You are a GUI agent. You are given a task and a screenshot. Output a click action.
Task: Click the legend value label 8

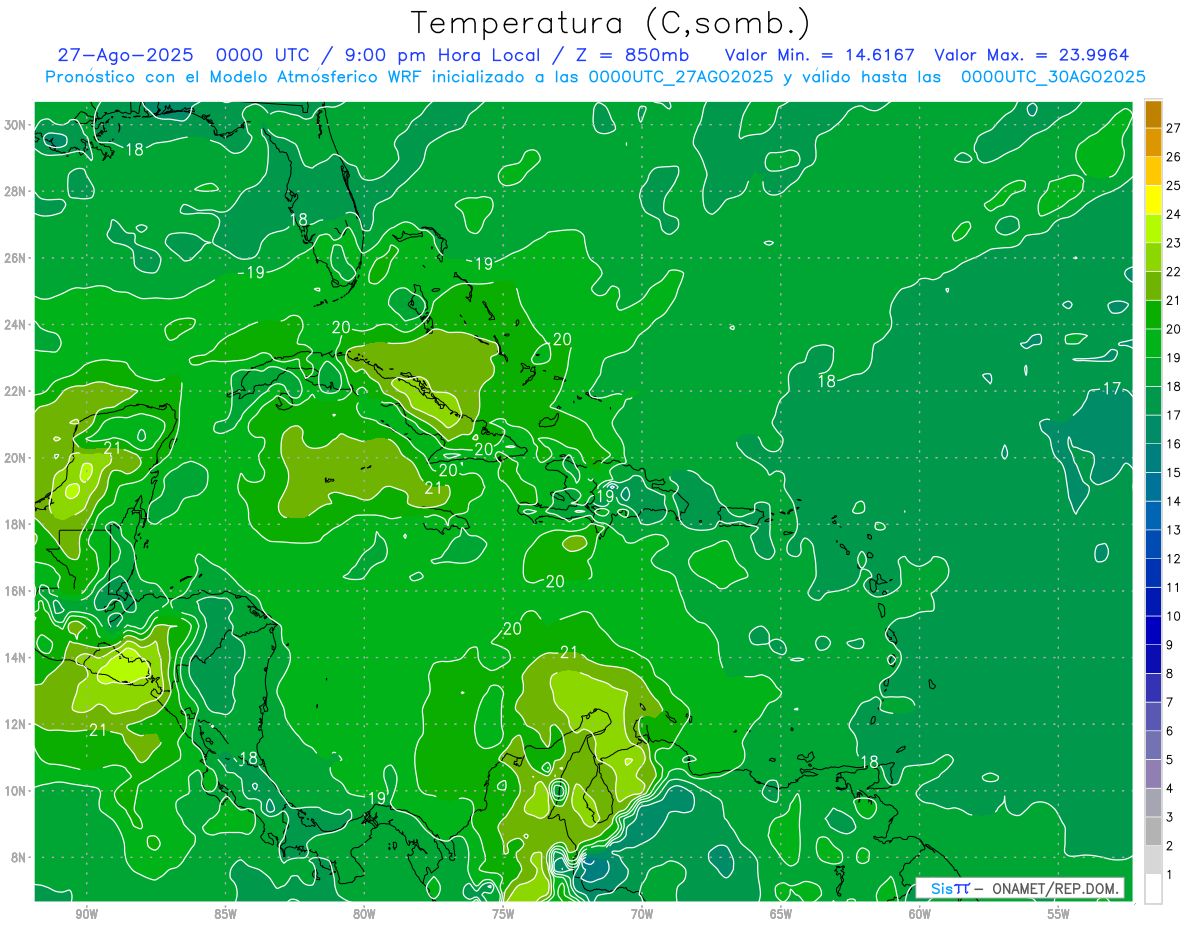[1170, 673]
